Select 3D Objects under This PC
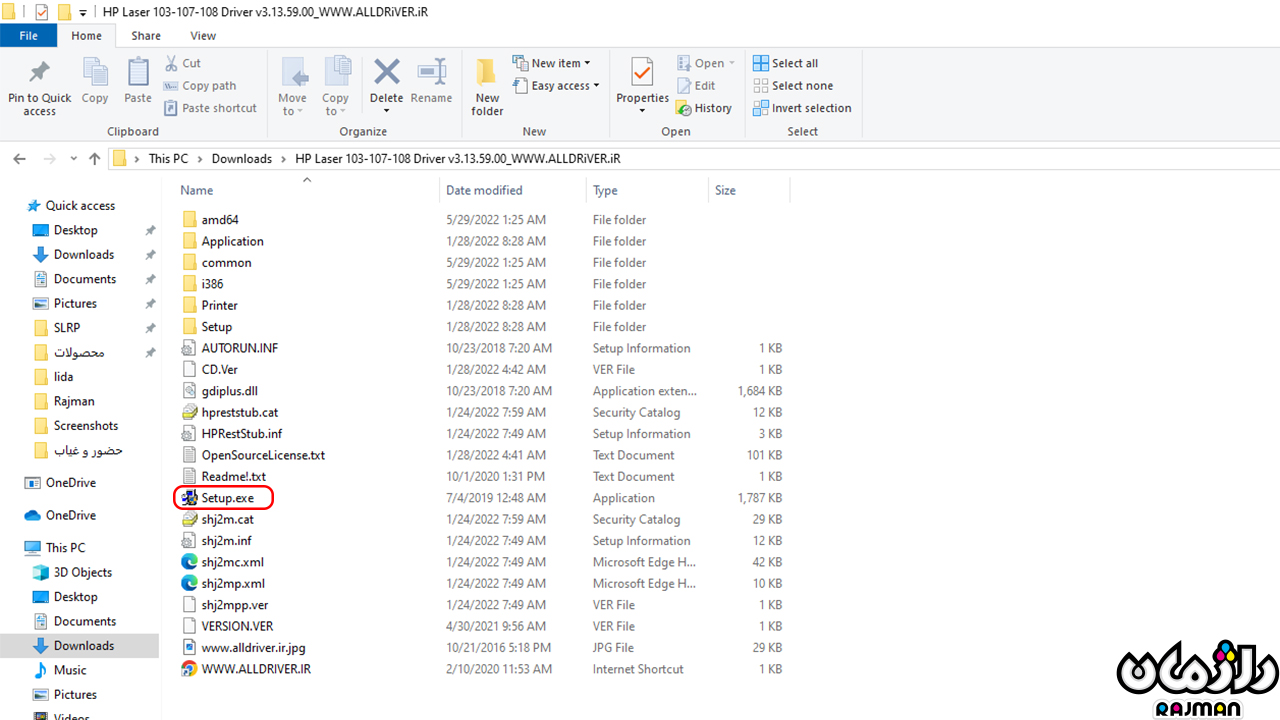This screenshot has width=1280, height=720. (83, 572)
